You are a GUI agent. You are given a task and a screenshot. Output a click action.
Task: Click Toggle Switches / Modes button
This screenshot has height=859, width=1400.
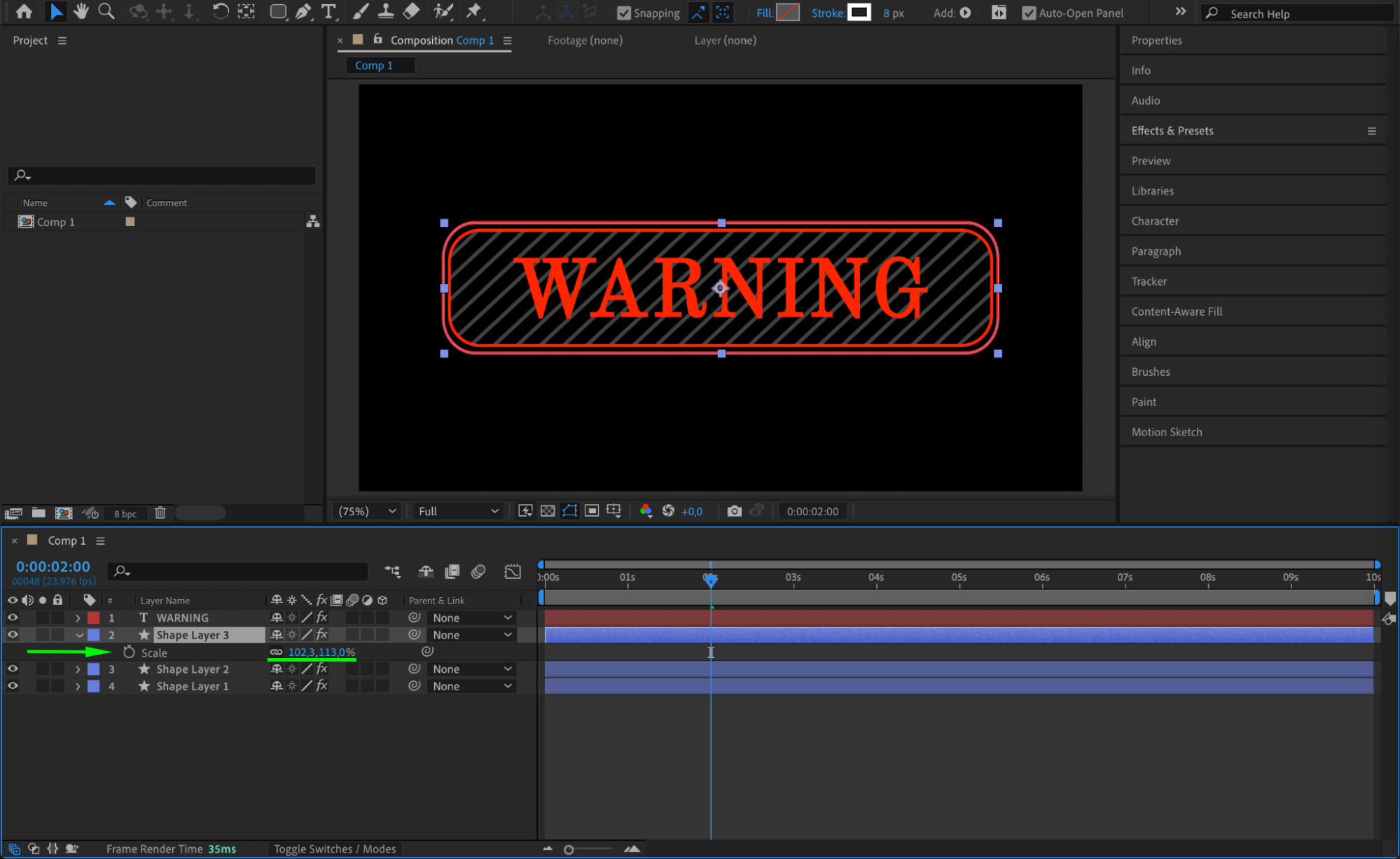335,848
